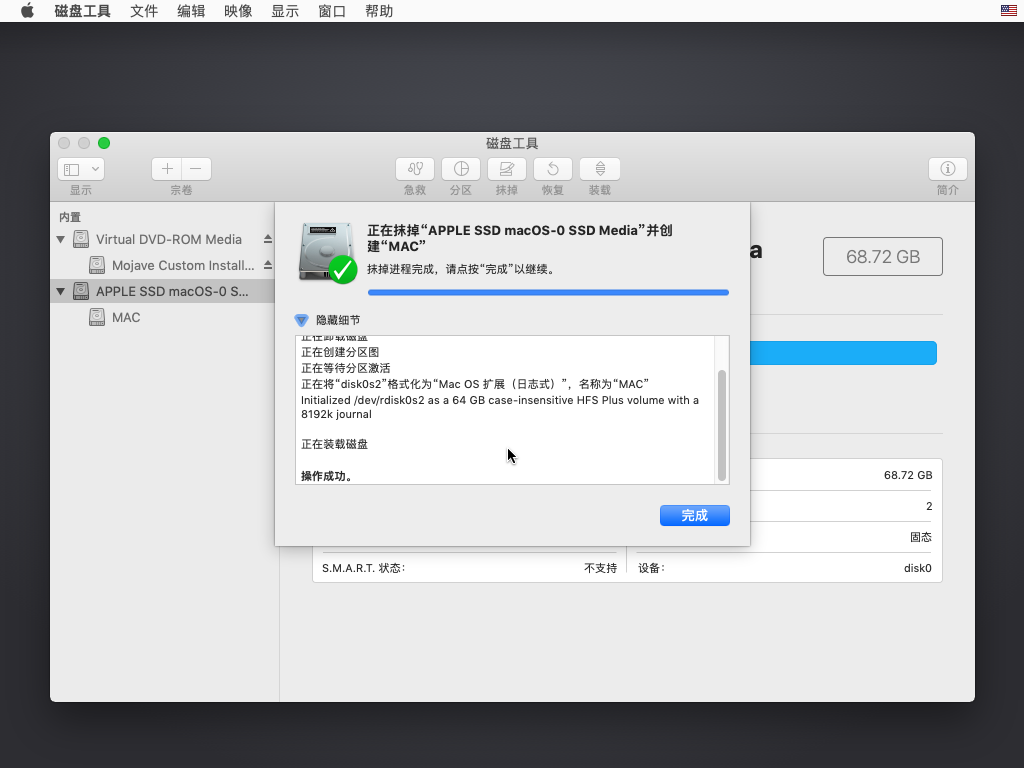1024x768 pixels.
Task: Open the 显示 menu in menu bar
Action: (285, 11)
